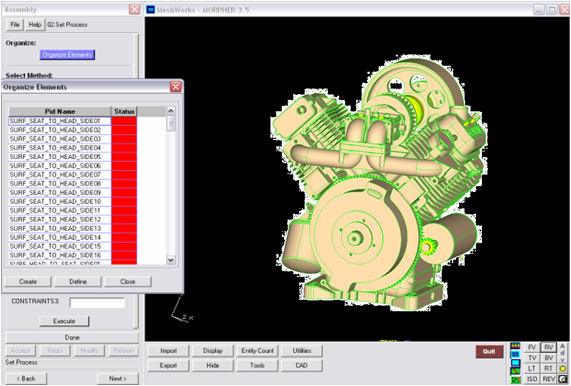Toggle the FV front view button
571x386 pixels.
tap(532, 347)
